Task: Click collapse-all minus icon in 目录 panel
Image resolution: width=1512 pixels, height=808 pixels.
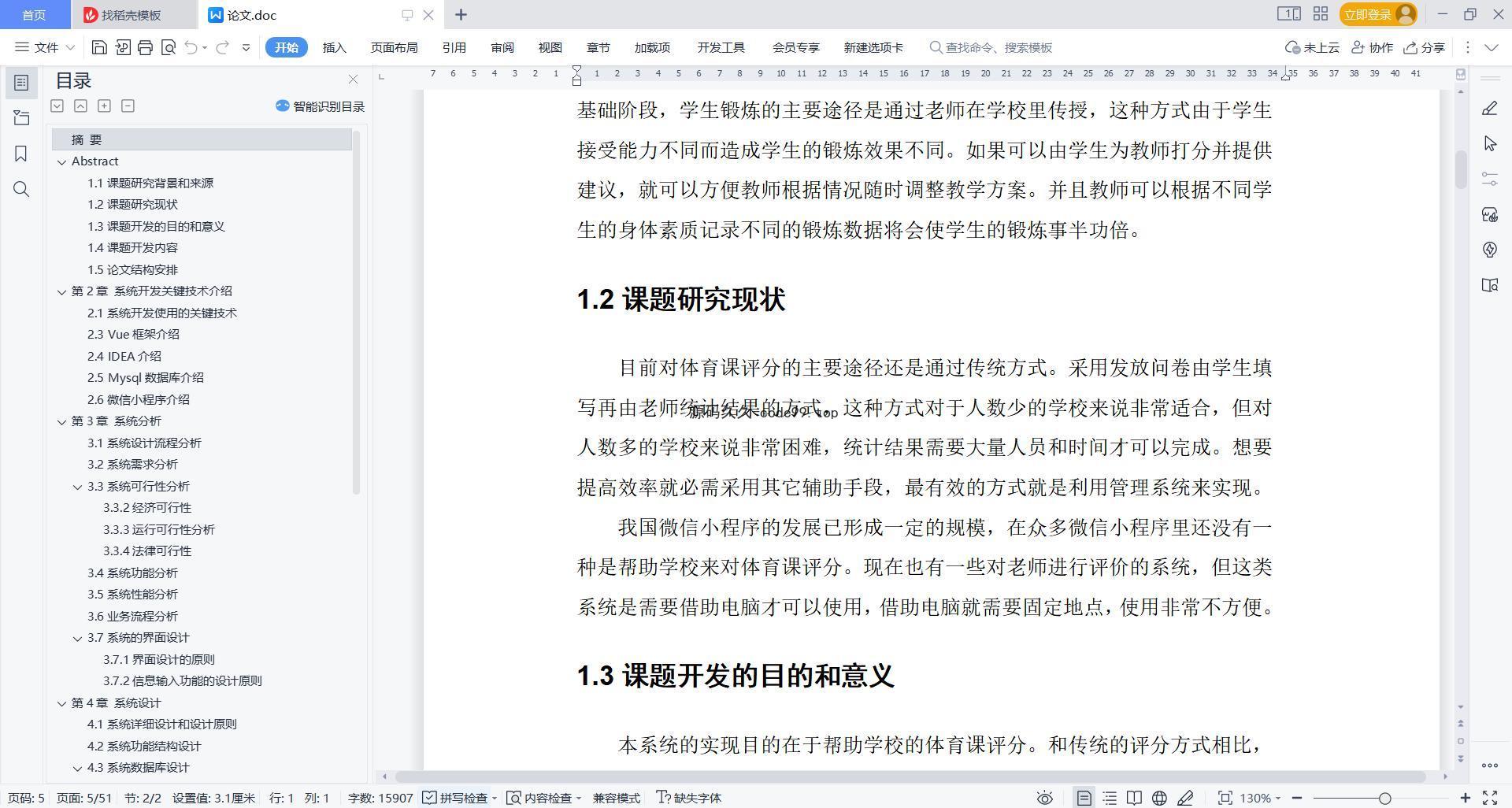Action: tap(128, 106)
